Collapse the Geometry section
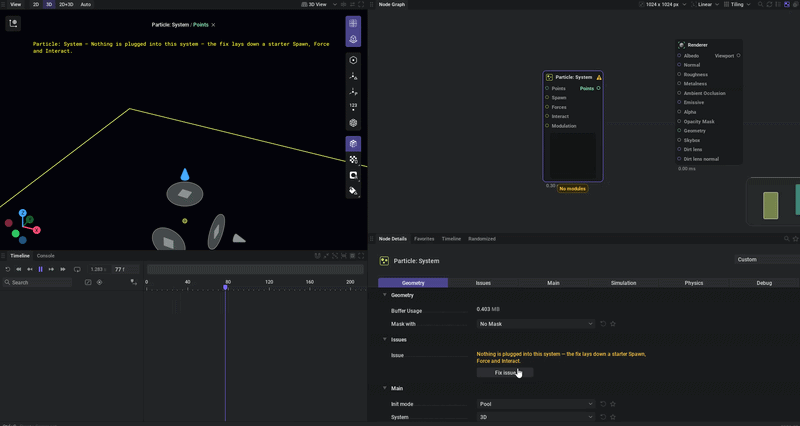Image resolution: width=800 pixels, height=426 pixels. coord(385,295)
